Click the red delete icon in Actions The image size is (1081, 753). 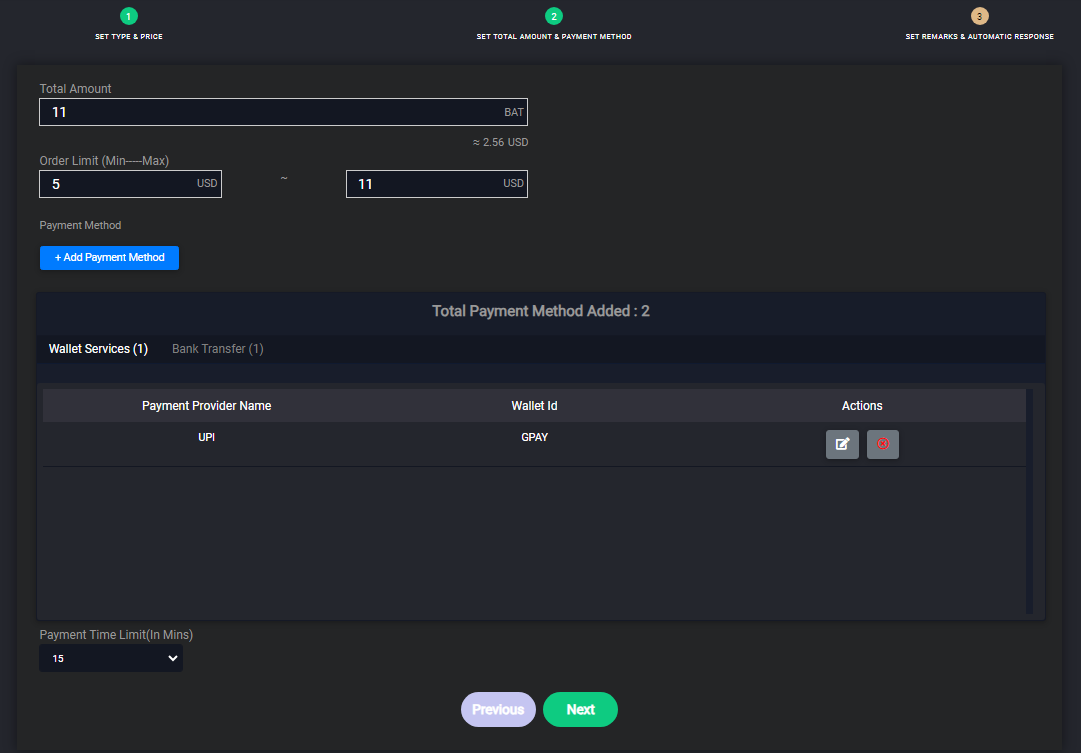(883, 444)
